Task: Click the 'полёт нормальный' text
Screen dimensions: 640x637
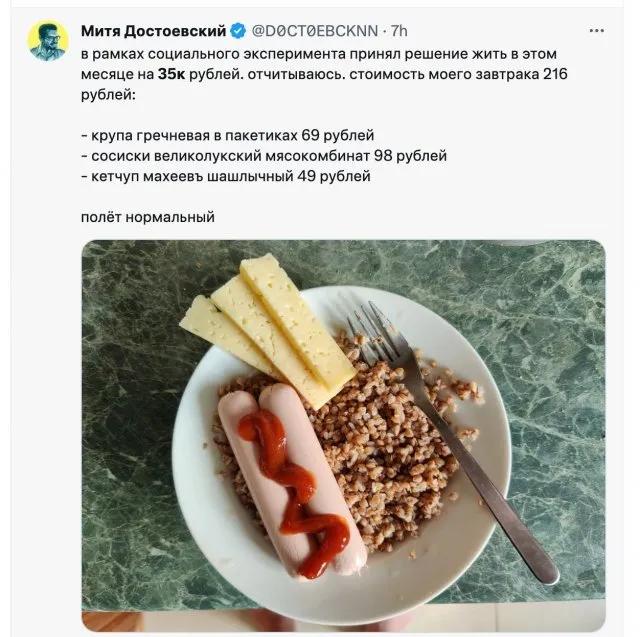Action: pos(148,217)
